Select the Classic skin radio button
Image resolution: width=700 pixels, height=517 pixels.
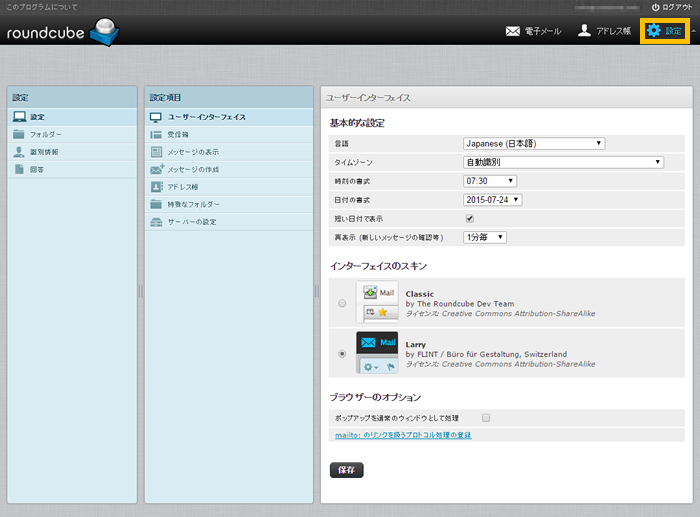pyautogui.click(x=343, y=302)
